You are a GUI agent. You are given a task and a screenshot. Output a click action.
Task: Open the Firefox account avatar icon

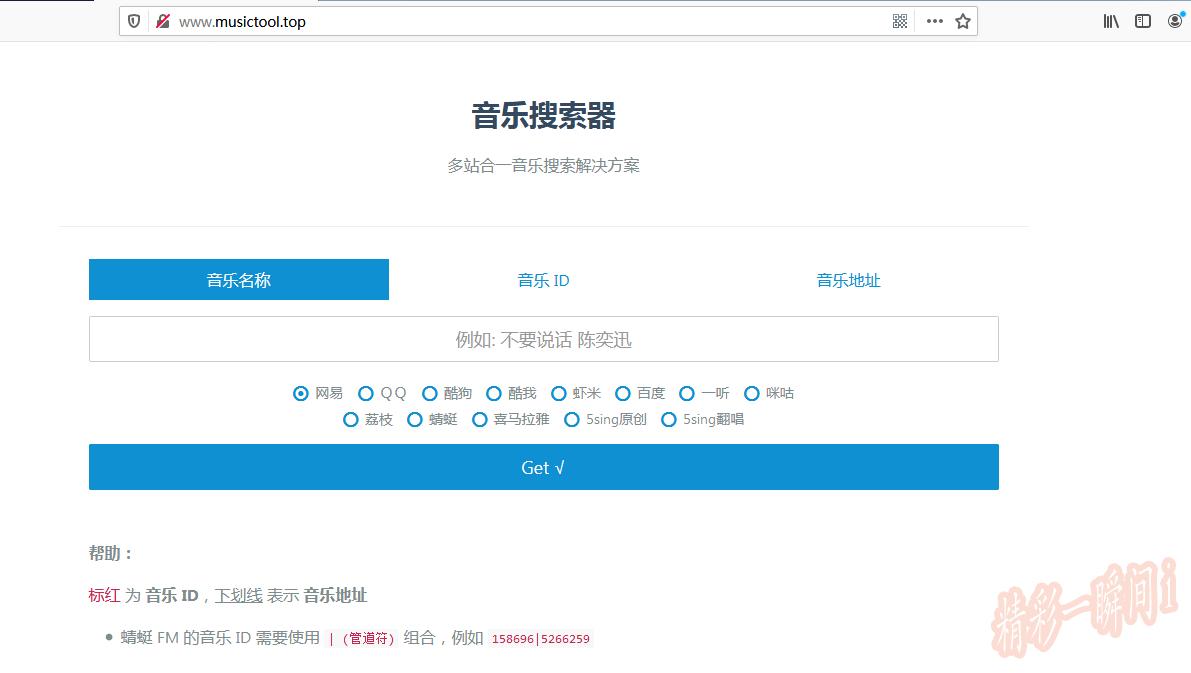(1175, 21)
